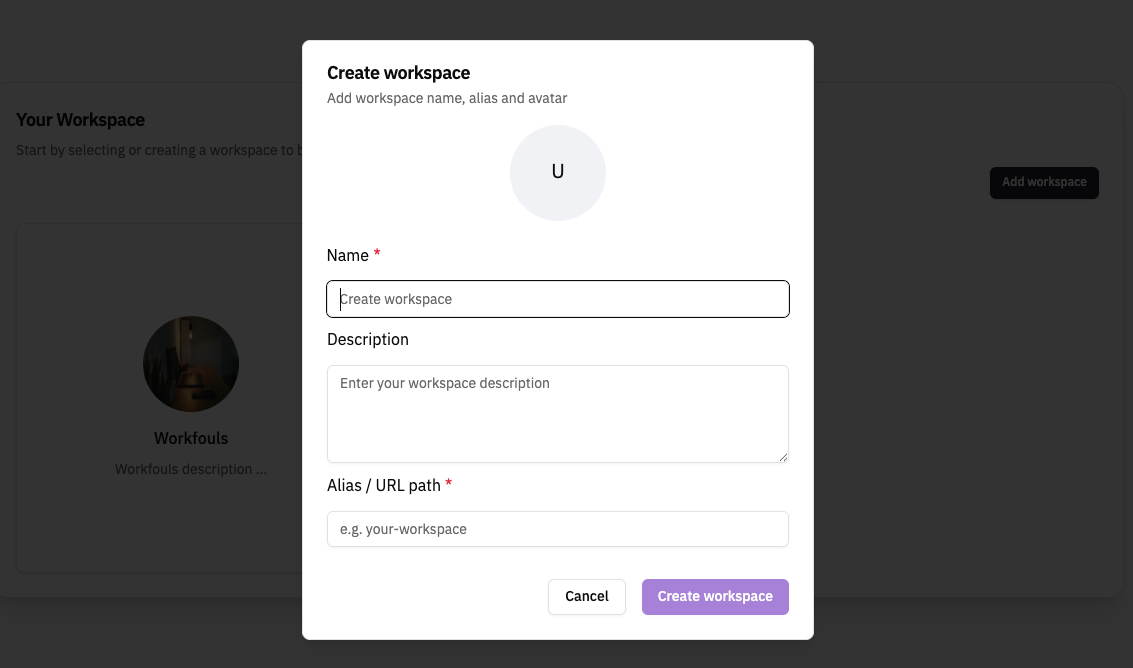This screenshot has height=668, width=1133.
Task: Click the Description textarea resize handle
Action: 783,457
